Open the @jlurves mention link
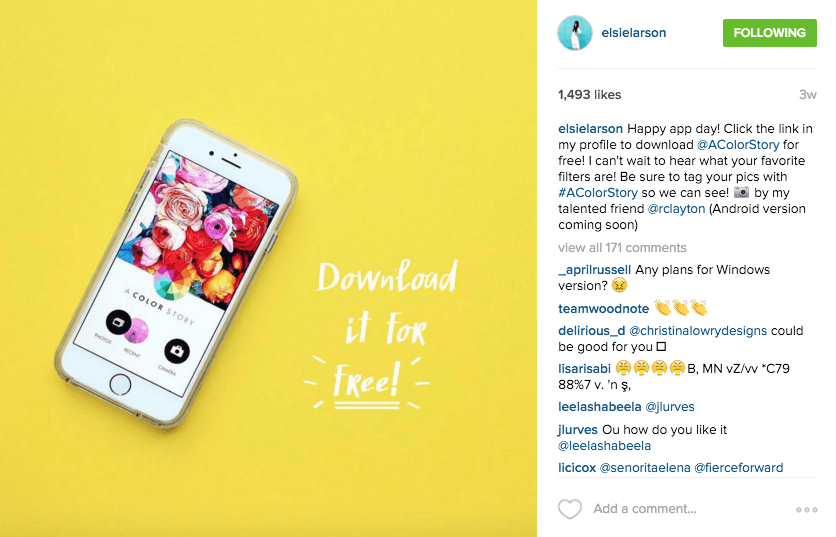The height and width of the screenshot is (537, 836). (x=670, y=407)
